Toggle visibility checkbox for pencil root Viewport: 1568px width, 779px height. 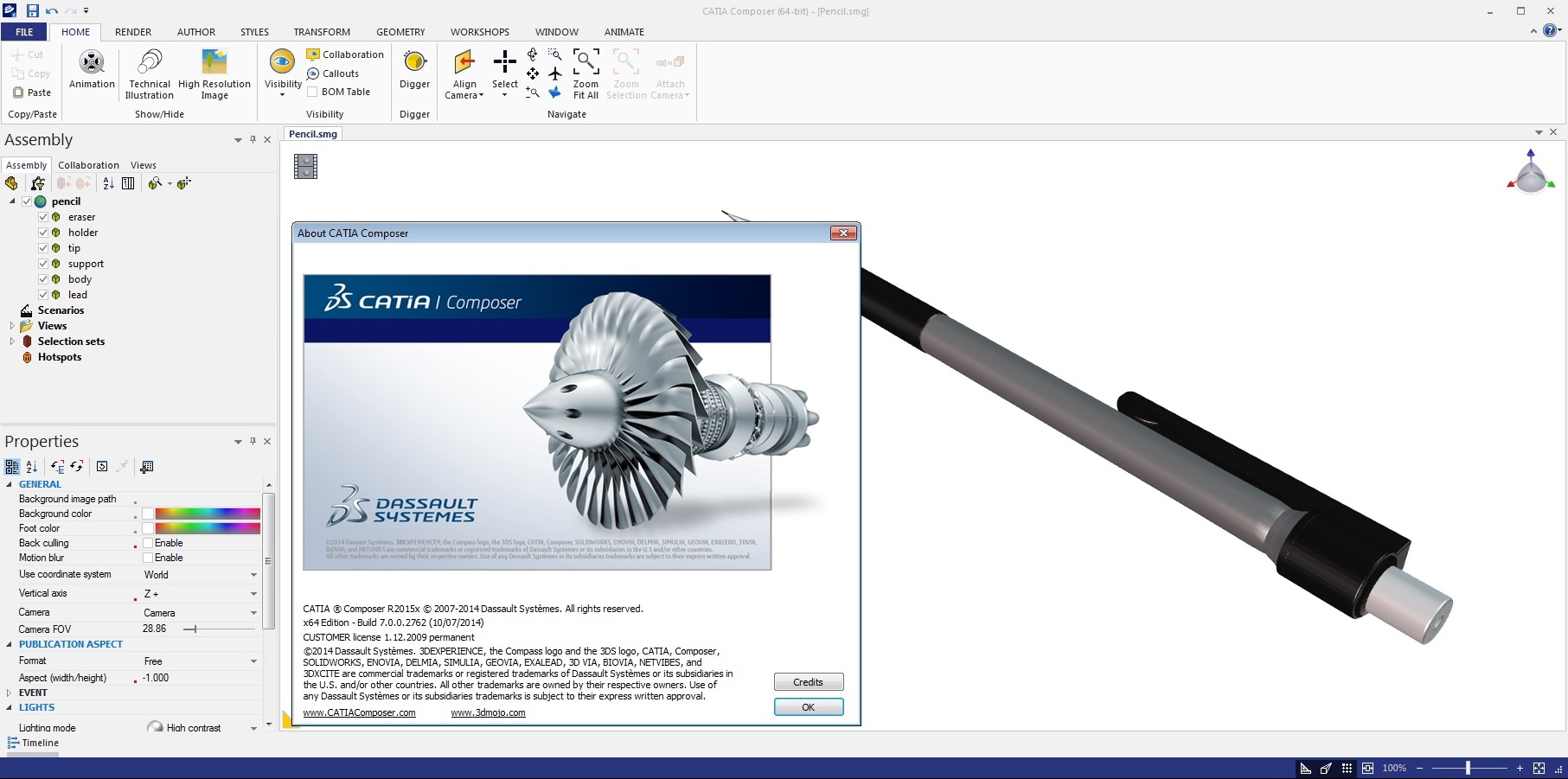click(x=27, y=201)
